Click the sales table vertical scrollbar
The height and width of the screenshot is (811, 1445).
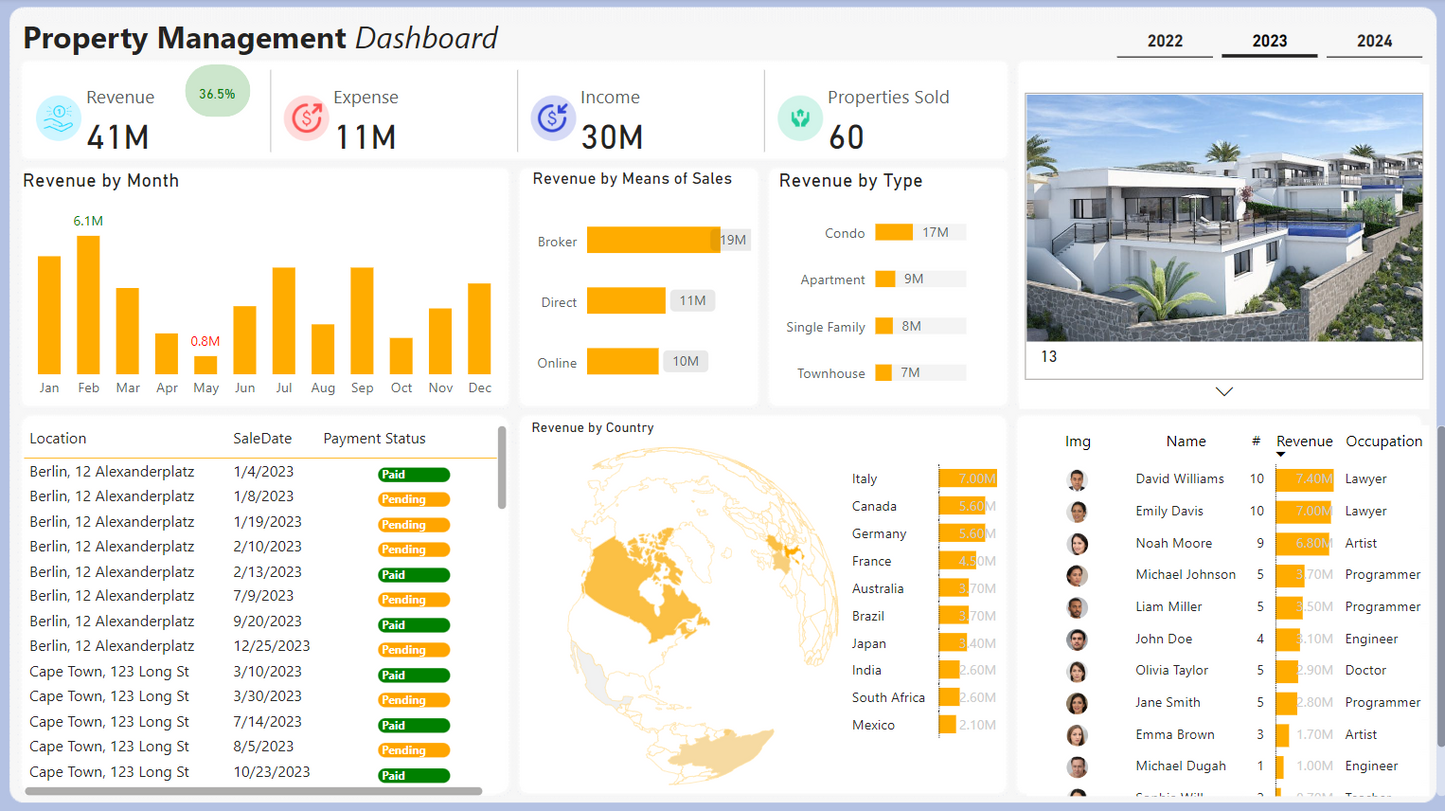[501, 468]
